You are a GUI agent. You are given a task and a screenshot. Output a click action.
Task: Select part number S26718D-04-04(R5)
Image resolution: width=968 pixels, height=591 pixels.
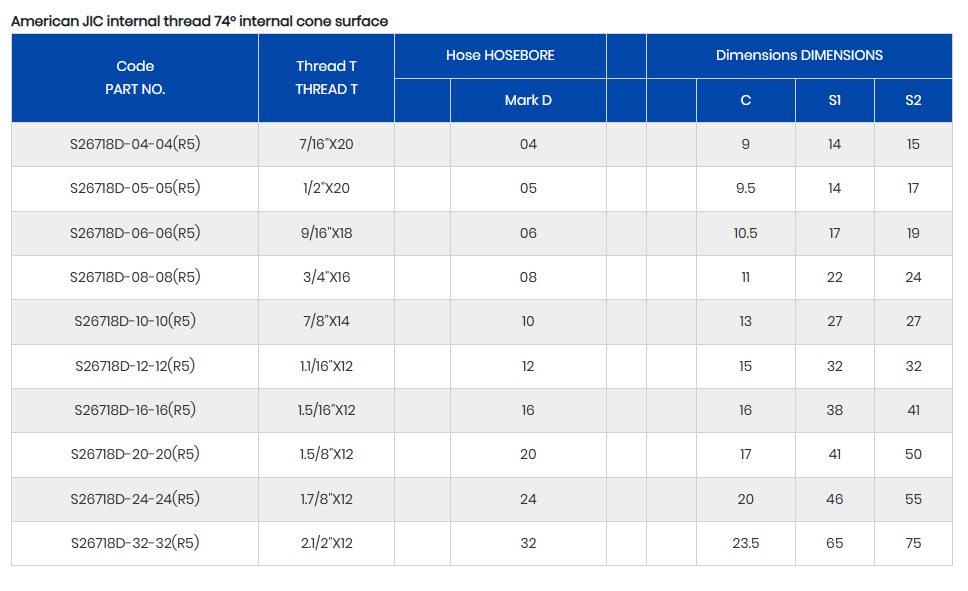coord(135,144)
